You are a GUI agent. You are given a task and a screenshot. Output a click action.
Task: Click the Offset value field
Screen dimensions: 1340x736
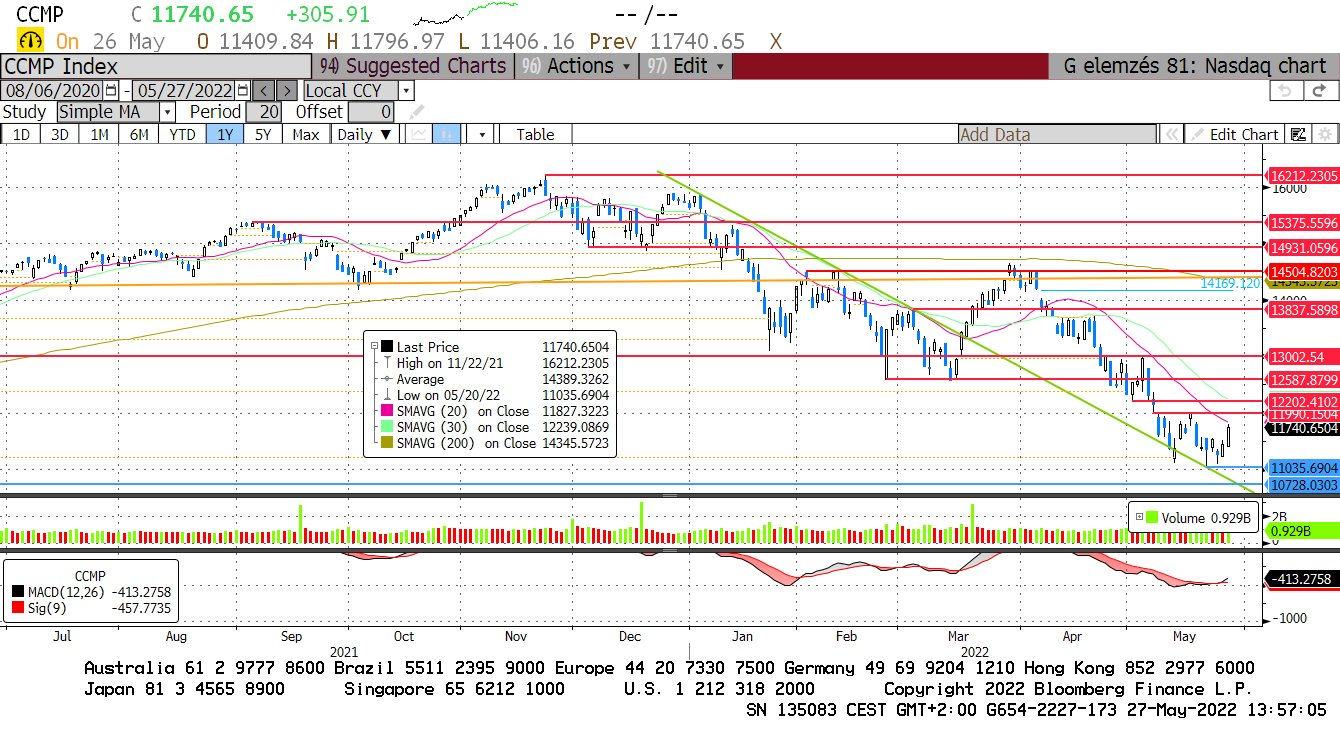coord(371,112)
